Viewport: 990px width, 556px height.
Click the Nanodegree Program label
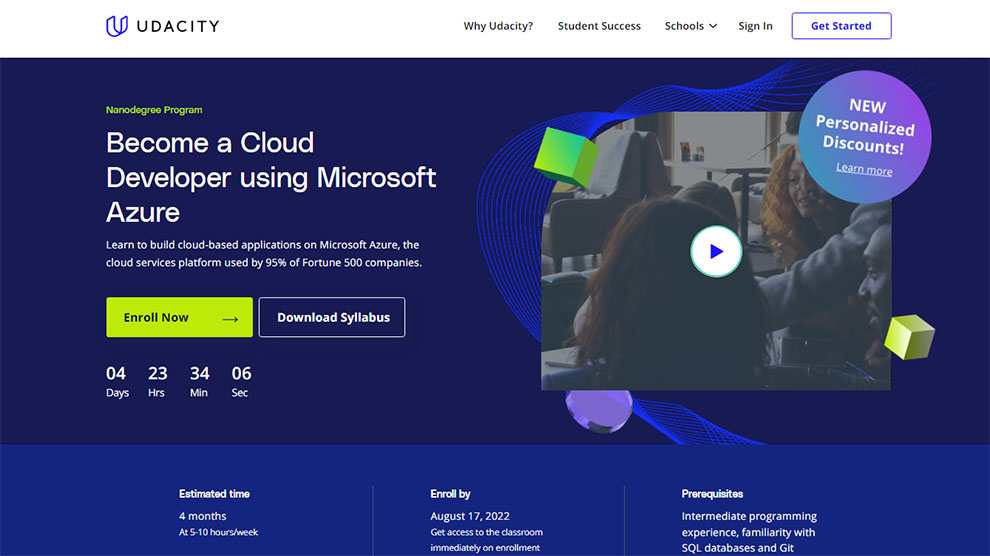click(154, 110)
